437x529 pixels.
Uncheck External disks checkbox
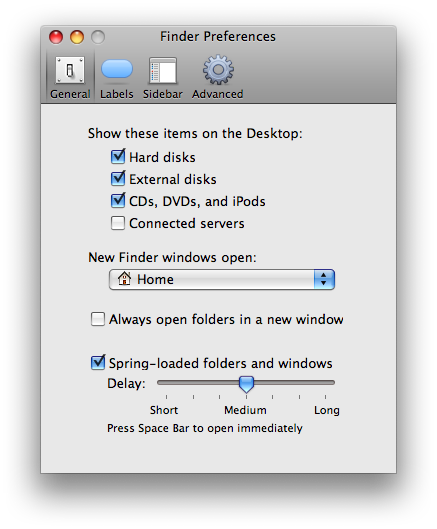118,179
